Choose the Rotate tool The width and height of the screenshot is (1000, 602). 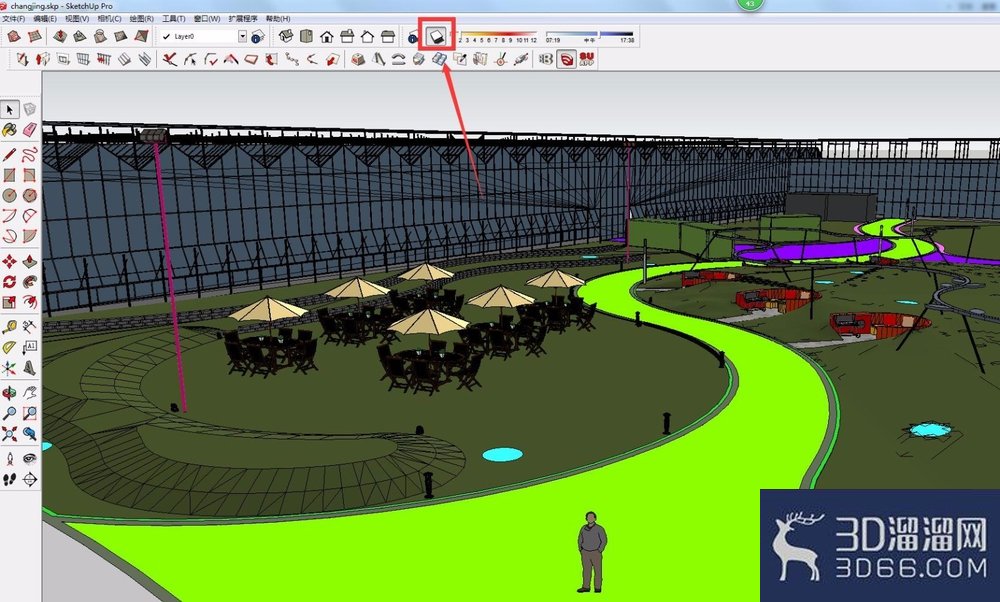point(10,281)
